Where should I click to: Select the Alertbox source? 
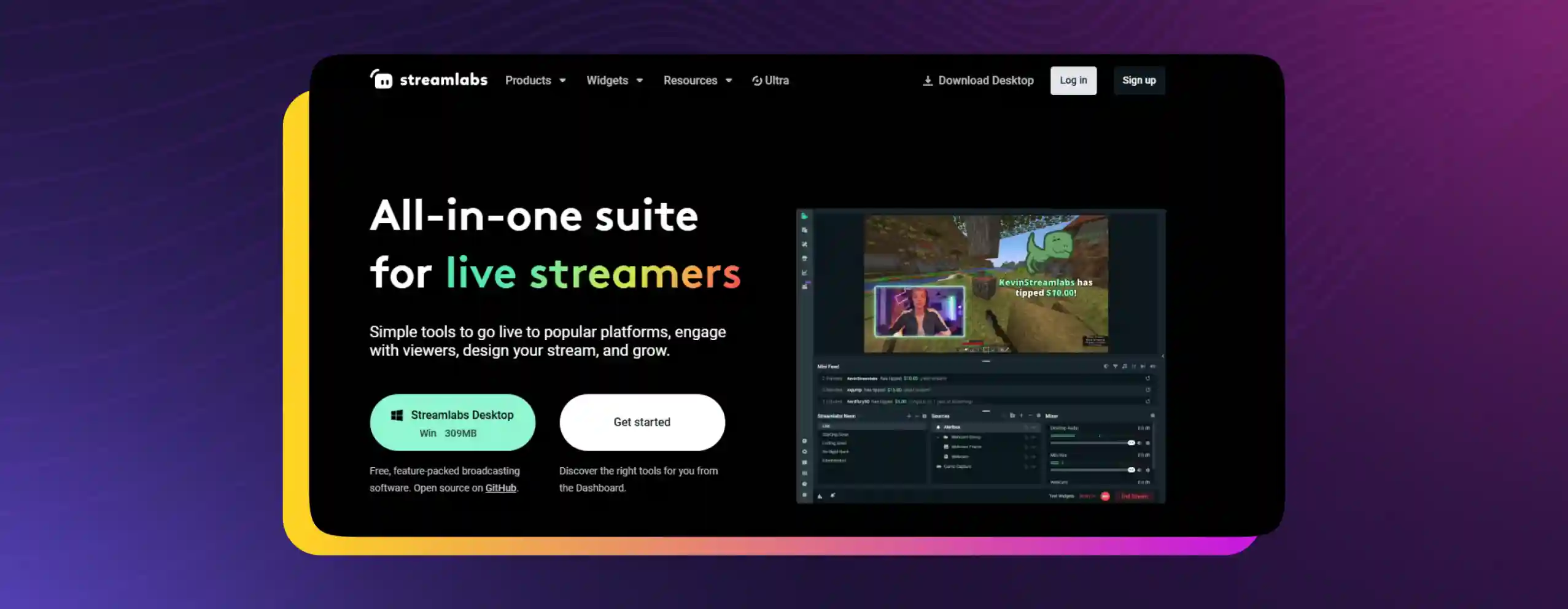pos(987,427)
